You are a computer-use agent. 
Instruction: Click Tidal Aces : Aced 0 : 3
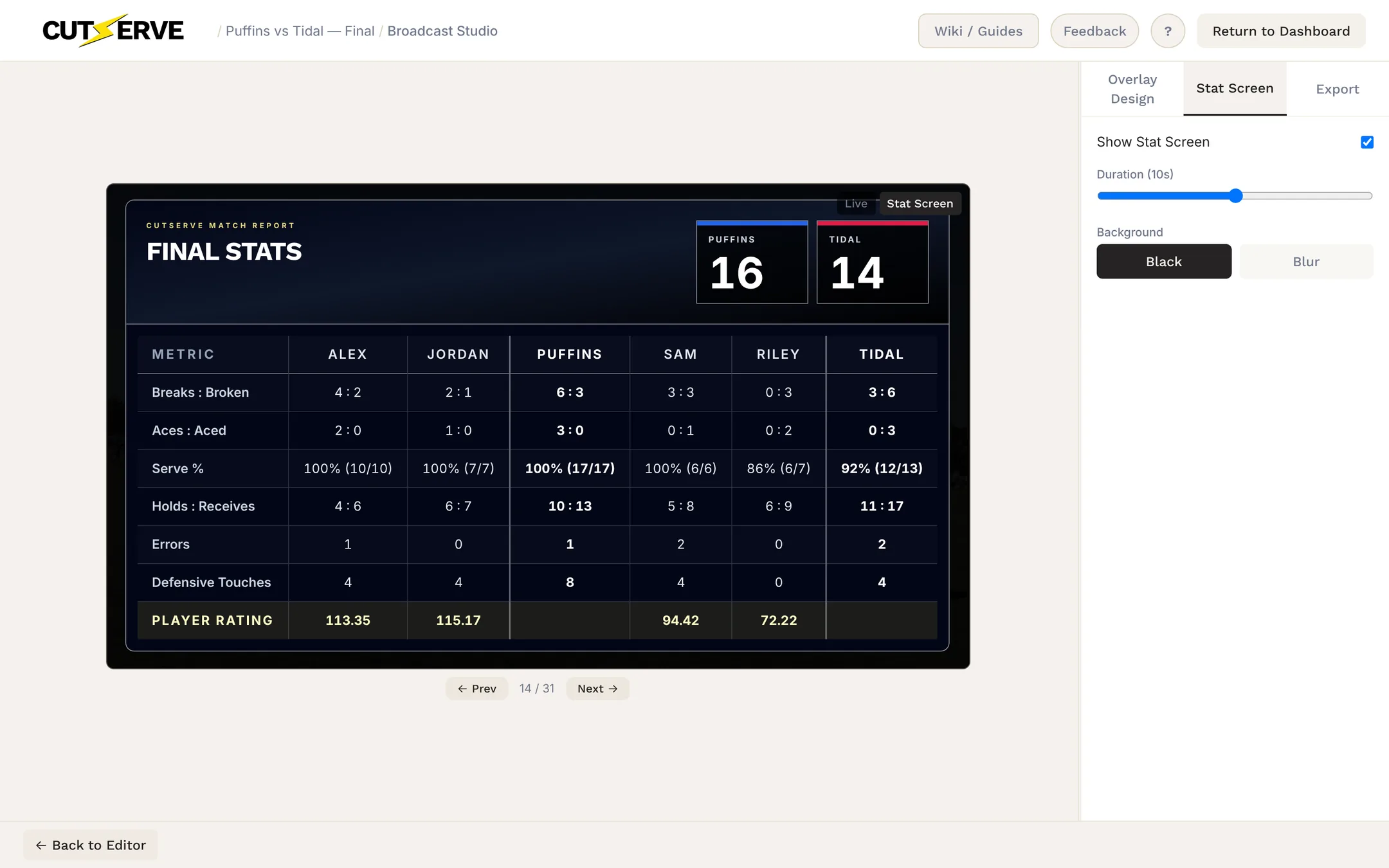click(882, 430)
